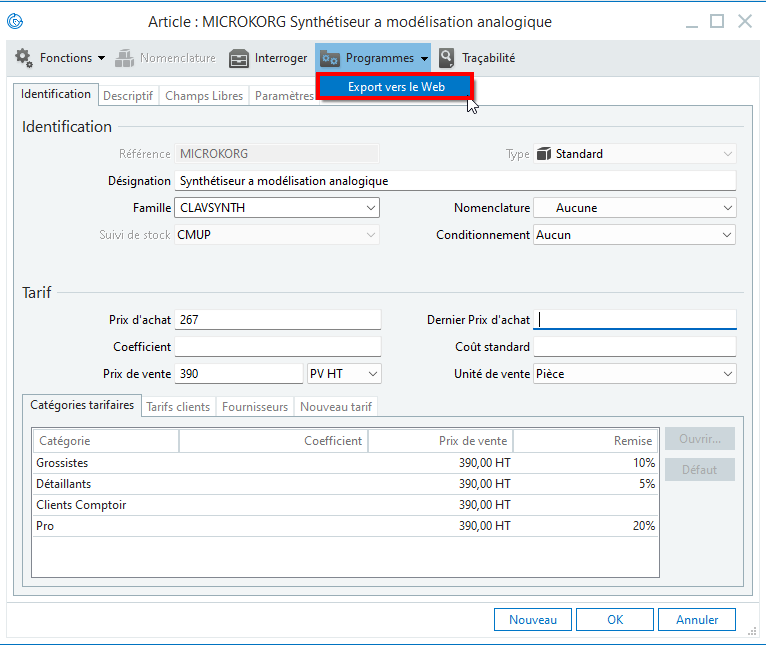Collapse the Programmes dropdown arrow
Viewport: 766px width, 645px height.
pyautogui.click(x=424, y=59)
